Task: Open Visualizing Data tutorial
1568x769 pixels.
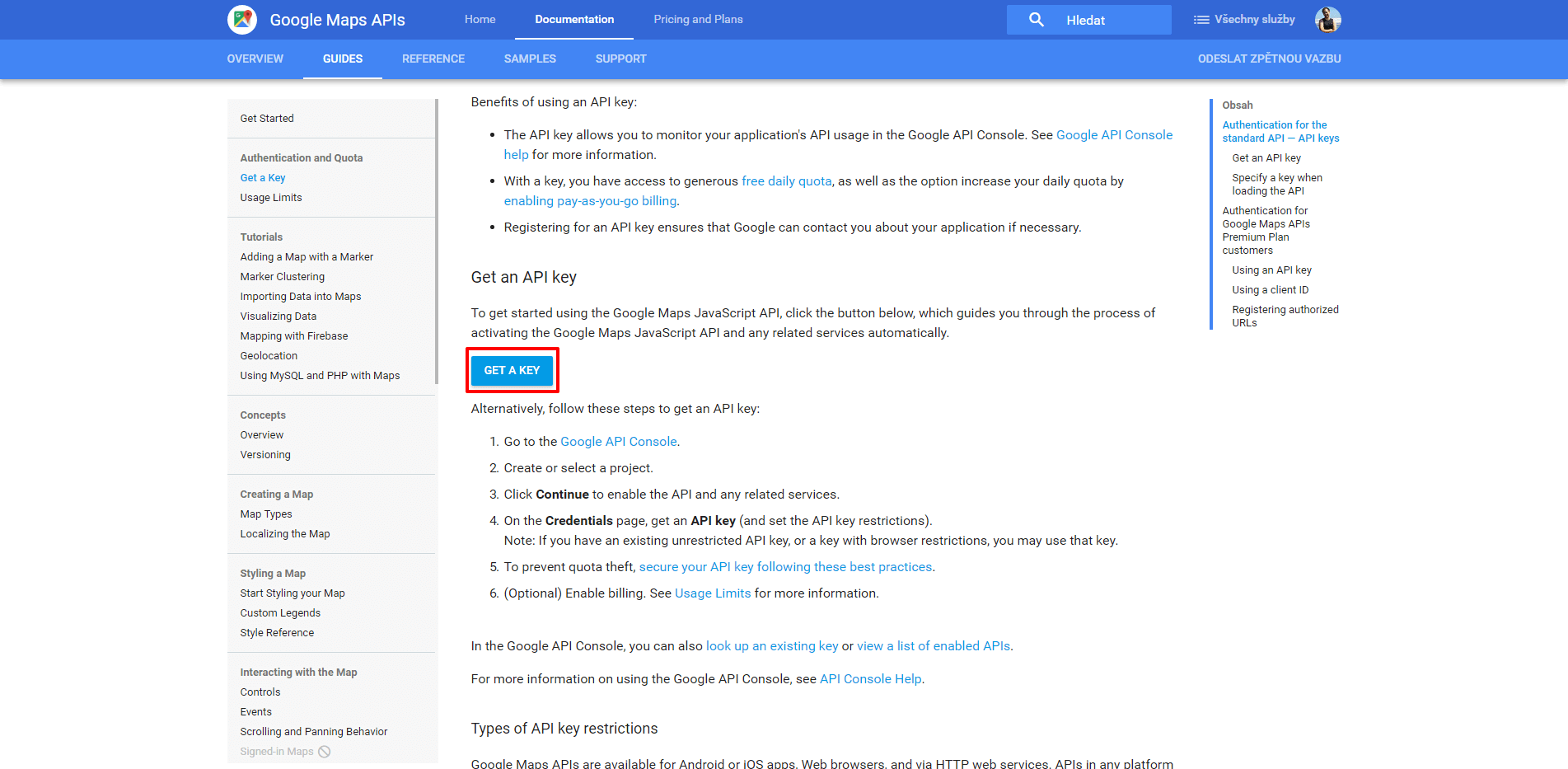Action: 278,317
